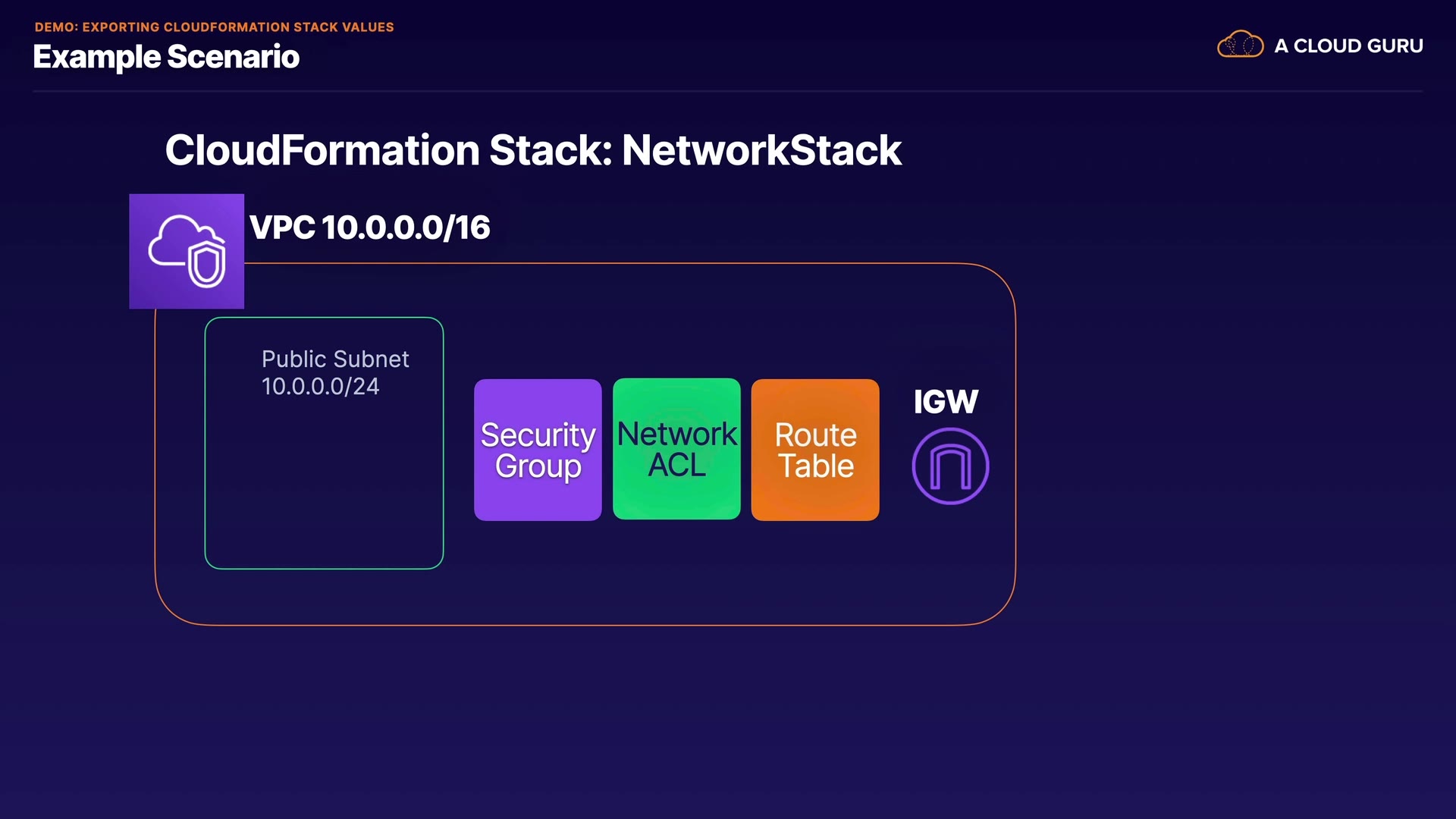Click the Example Scenario slide title
1456x819 pixels.
[166, 57]
